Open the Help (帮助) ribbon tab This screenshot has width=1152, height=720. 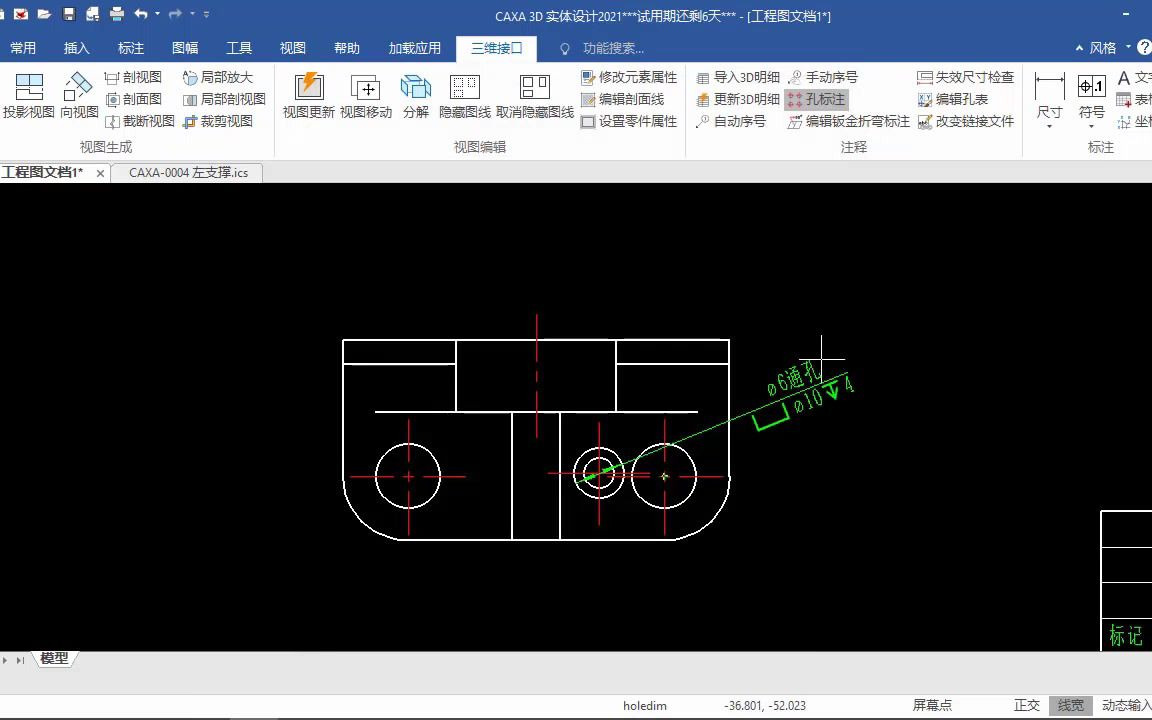click(347, 48)
